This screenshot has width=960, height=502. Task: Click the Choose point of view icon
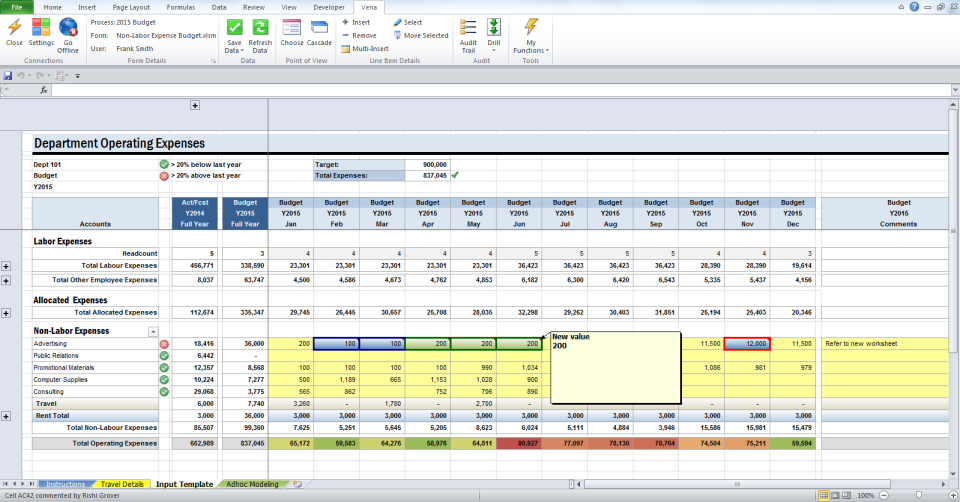[x=291, y=28]
